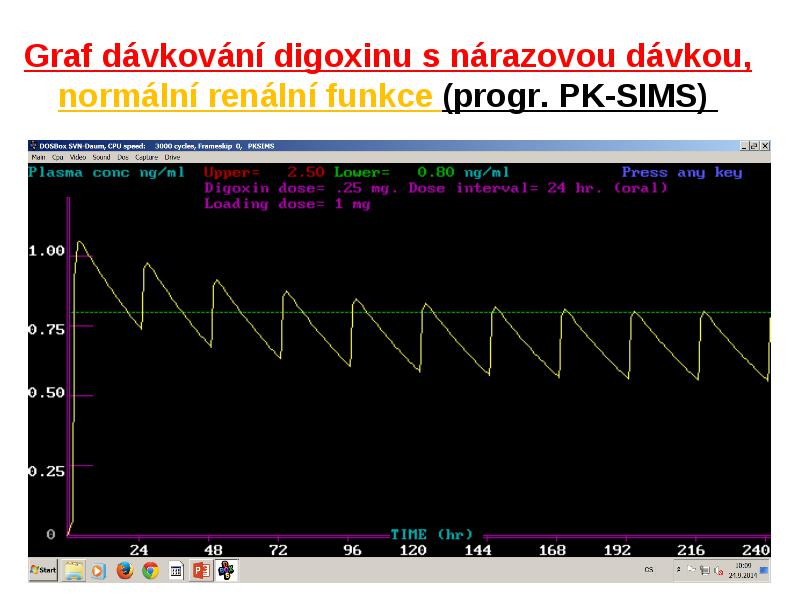
Task: Click slide title 'Graf dávkování digoxinu s nárazovou dávkou'
Action: coord(388,56)
